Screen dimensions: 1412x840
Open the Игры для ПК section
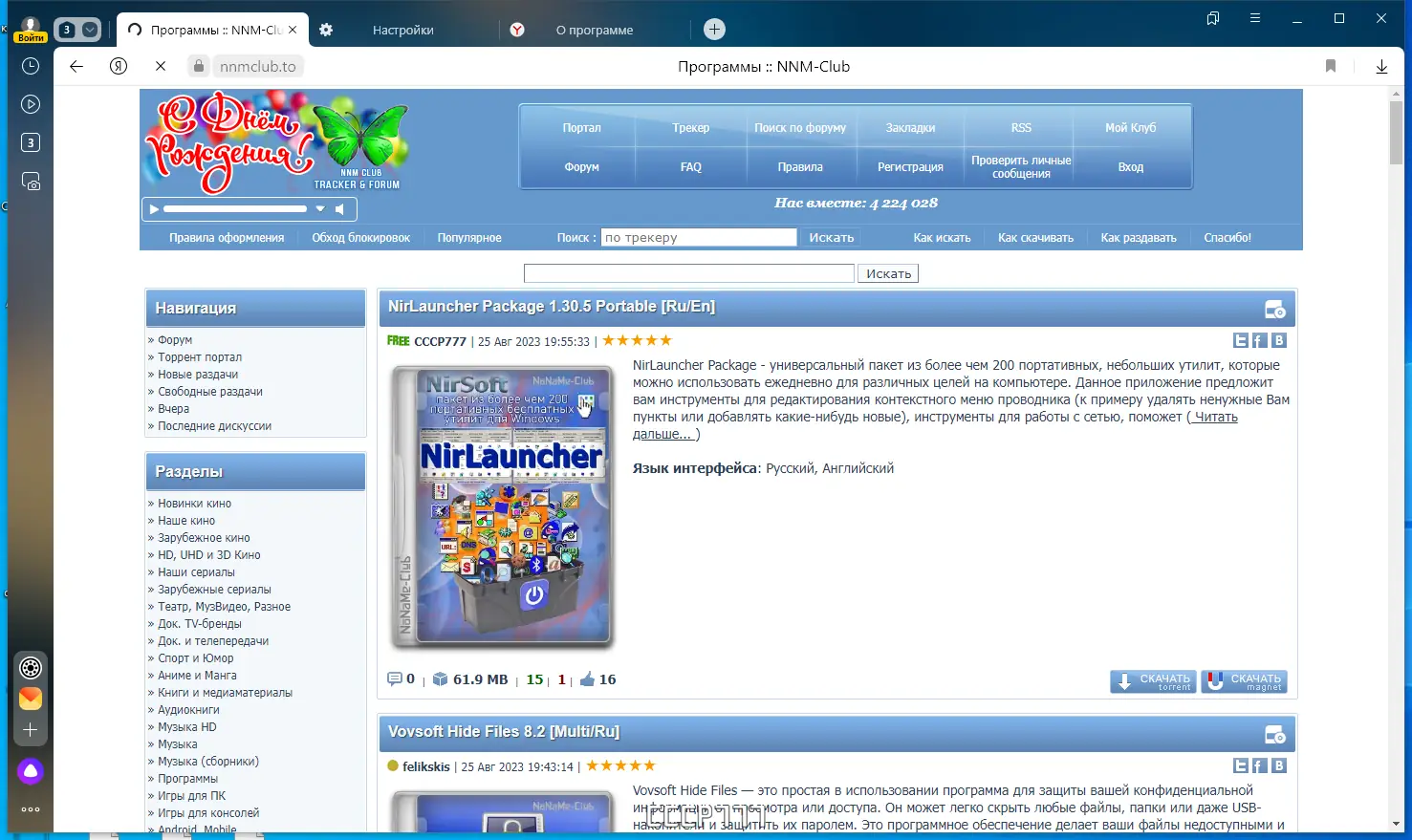(192, 796)
